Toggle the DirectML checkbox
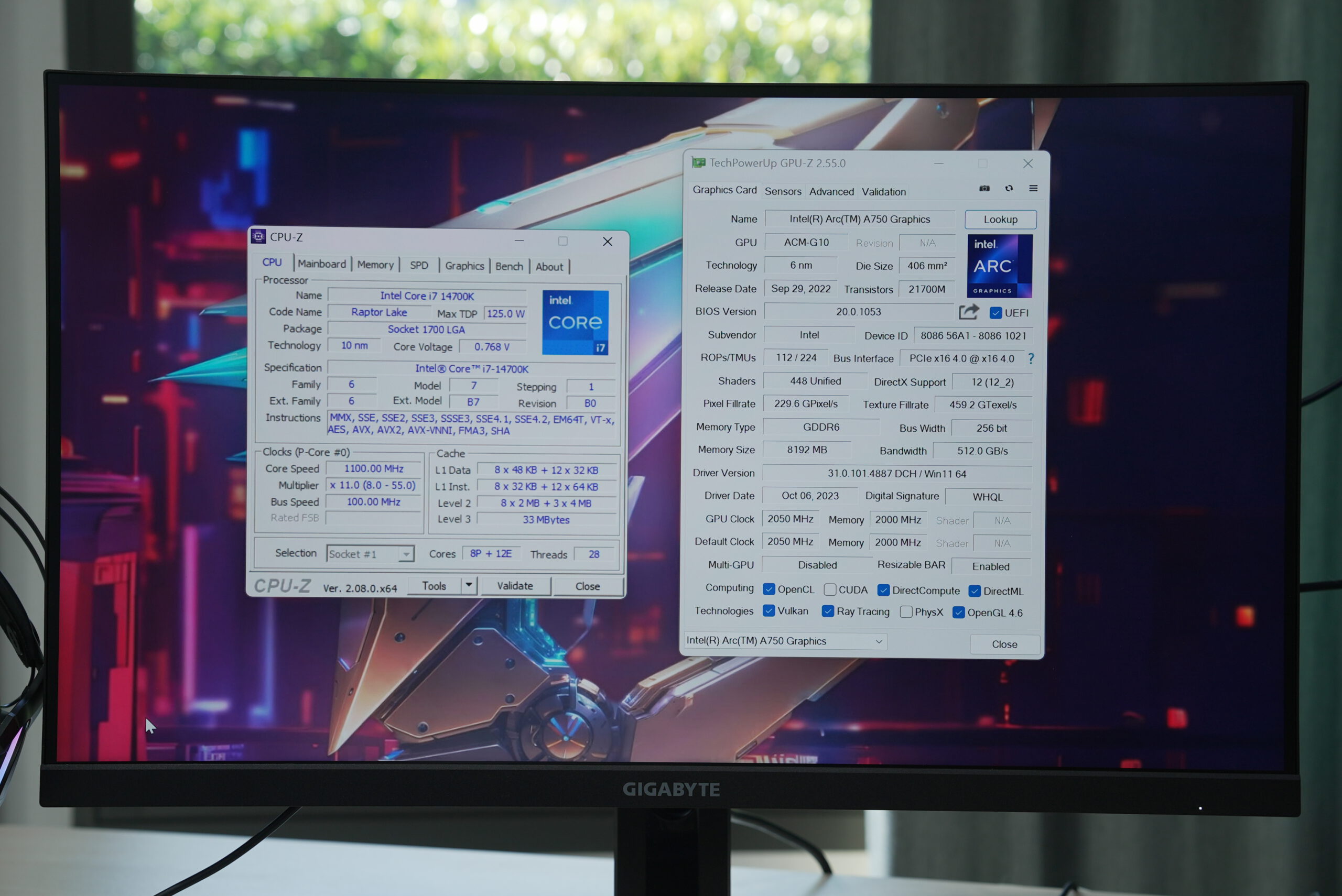This screenshot has width=1342, height=896. (975, 592)
